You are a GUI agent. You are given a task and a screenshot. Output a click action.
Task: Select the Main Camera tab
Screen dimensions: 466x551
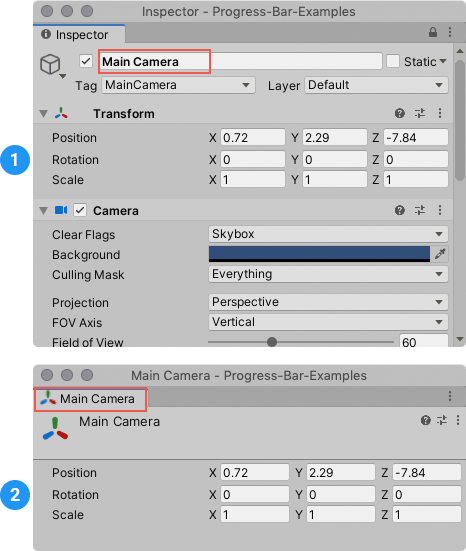point(91,399)
